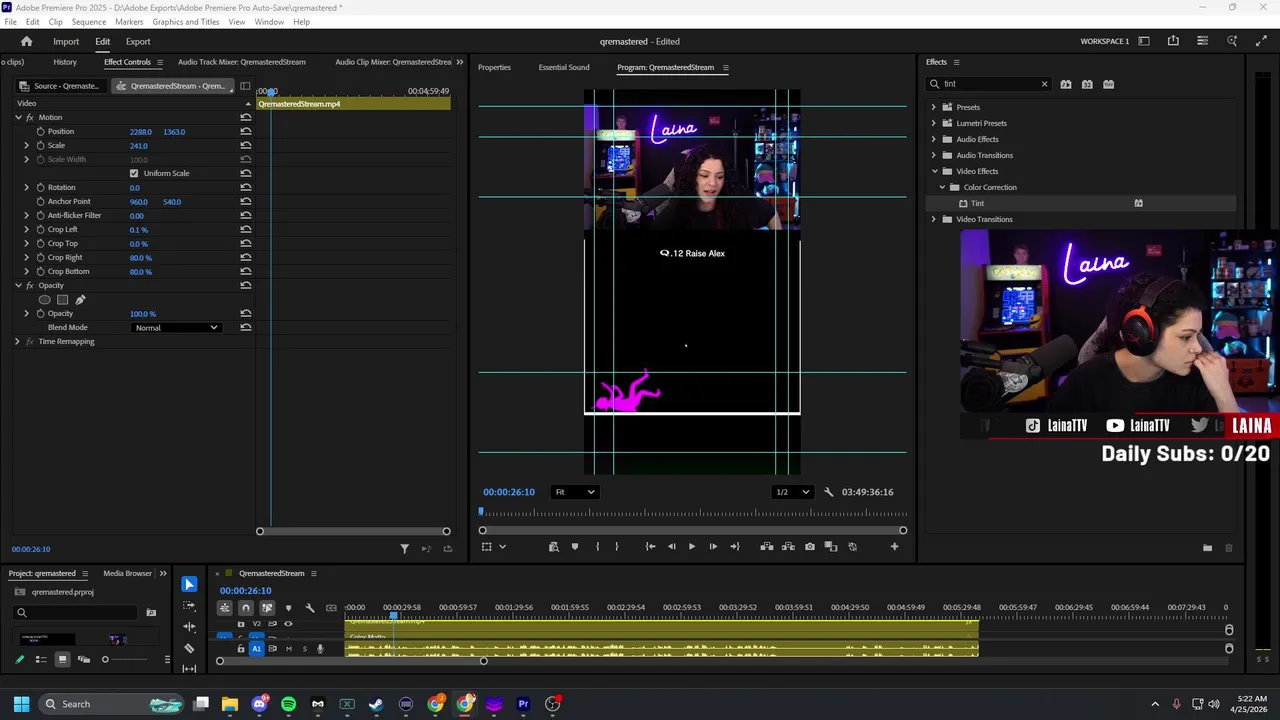The width and height of the screenshot is (1280, 720).
Task: Collapse the Color Correction folder
Action: point(942,187)
